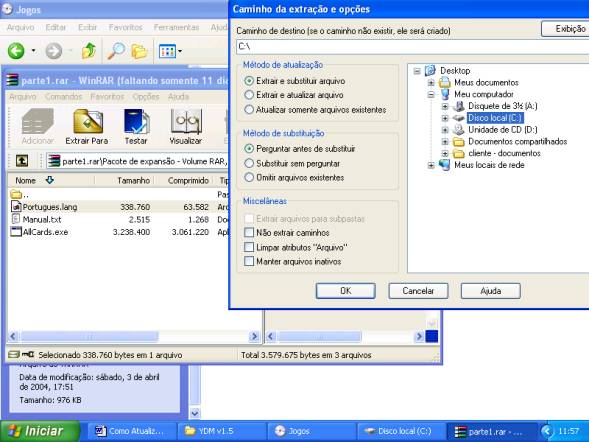589x442 pixels.
Task: Switch to 'Como Atualiz...' taskbar window
Action: tap(132, 431)
